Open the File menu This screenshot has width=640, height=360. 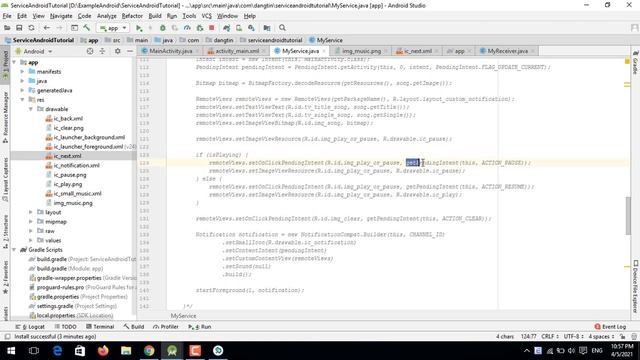point(7,16)
